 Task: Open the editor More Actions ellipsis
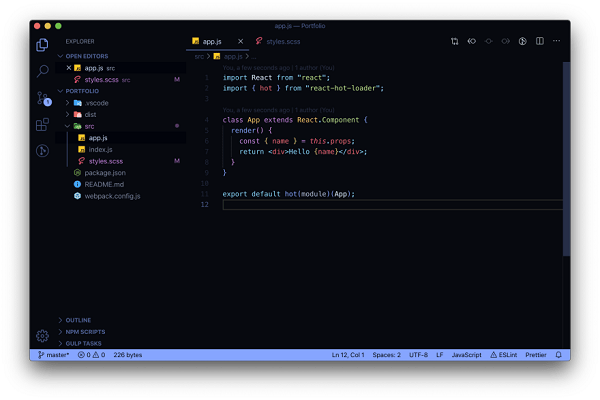tap(557, 41)
